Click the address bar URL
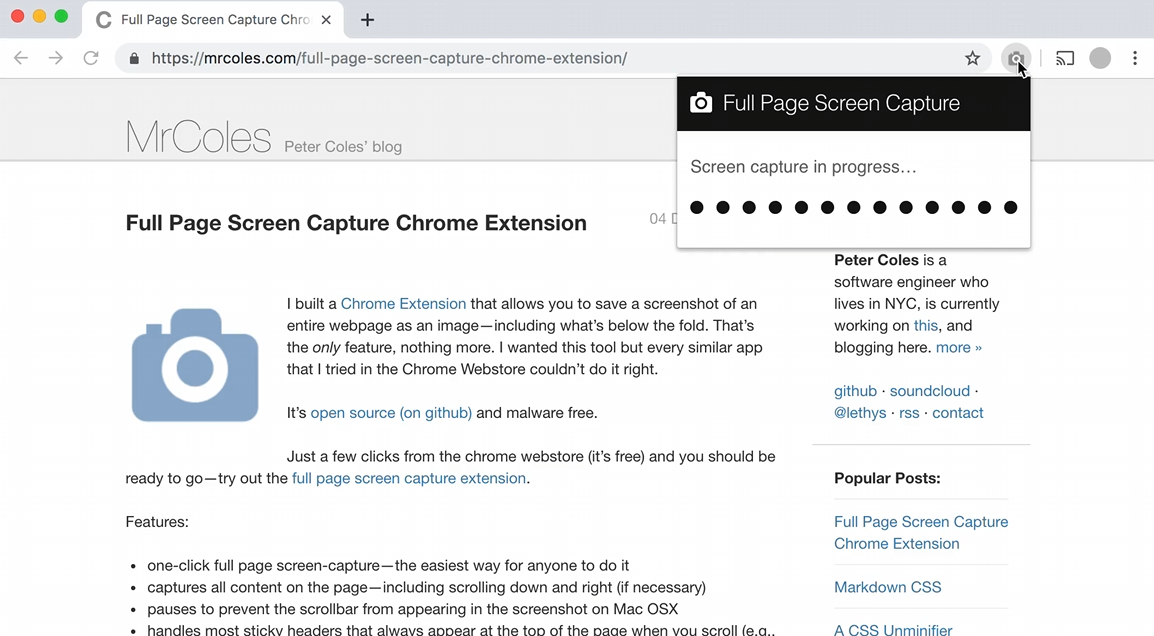The width and height of the screenshot is (1154, 636). [389, 58]
